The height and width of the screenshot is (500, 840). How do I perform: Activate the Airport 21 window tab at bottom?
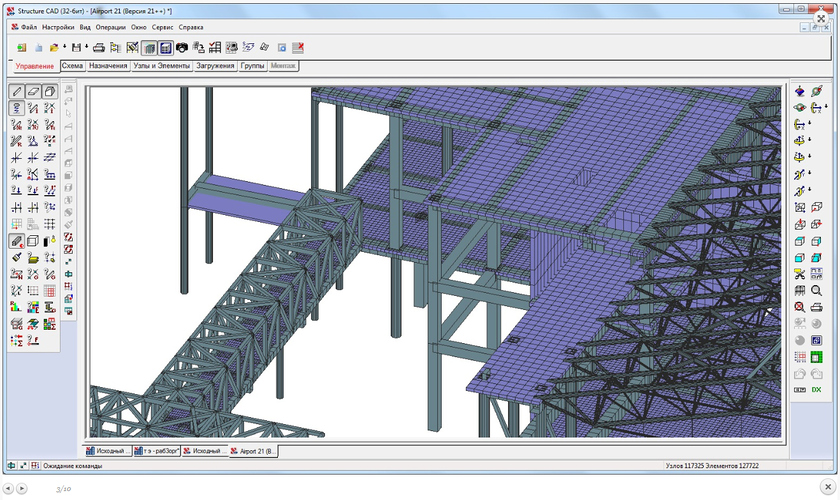[x=255, y=451]
